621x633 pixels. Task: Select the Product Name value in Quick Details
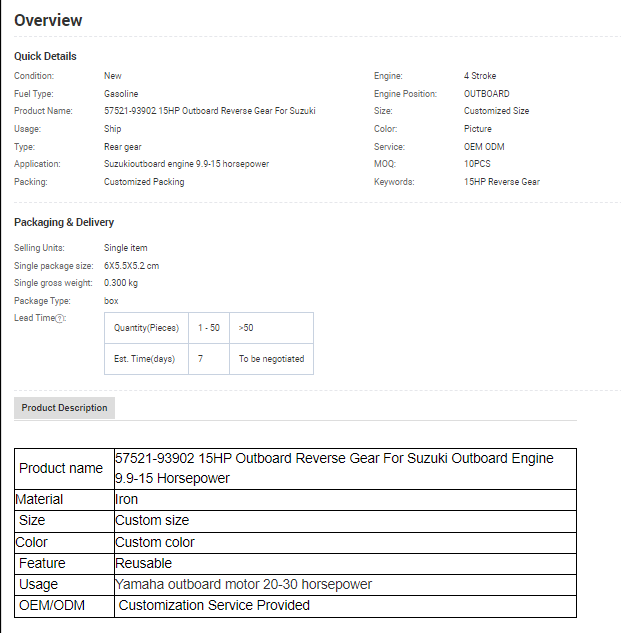pos(209,111)
